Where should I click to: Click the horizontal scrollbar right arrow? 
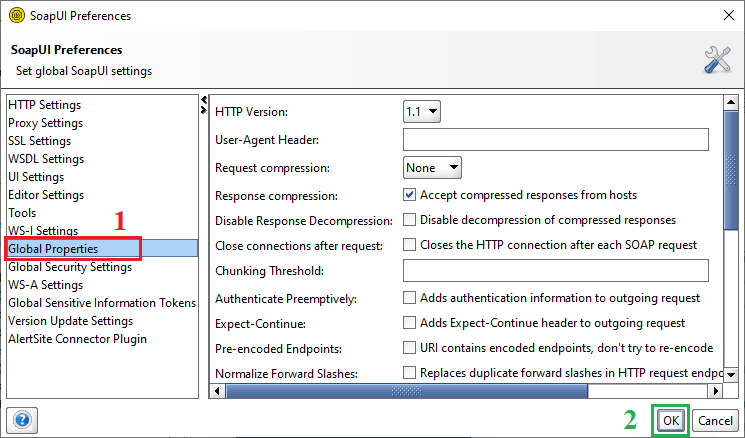pos(715,391)
